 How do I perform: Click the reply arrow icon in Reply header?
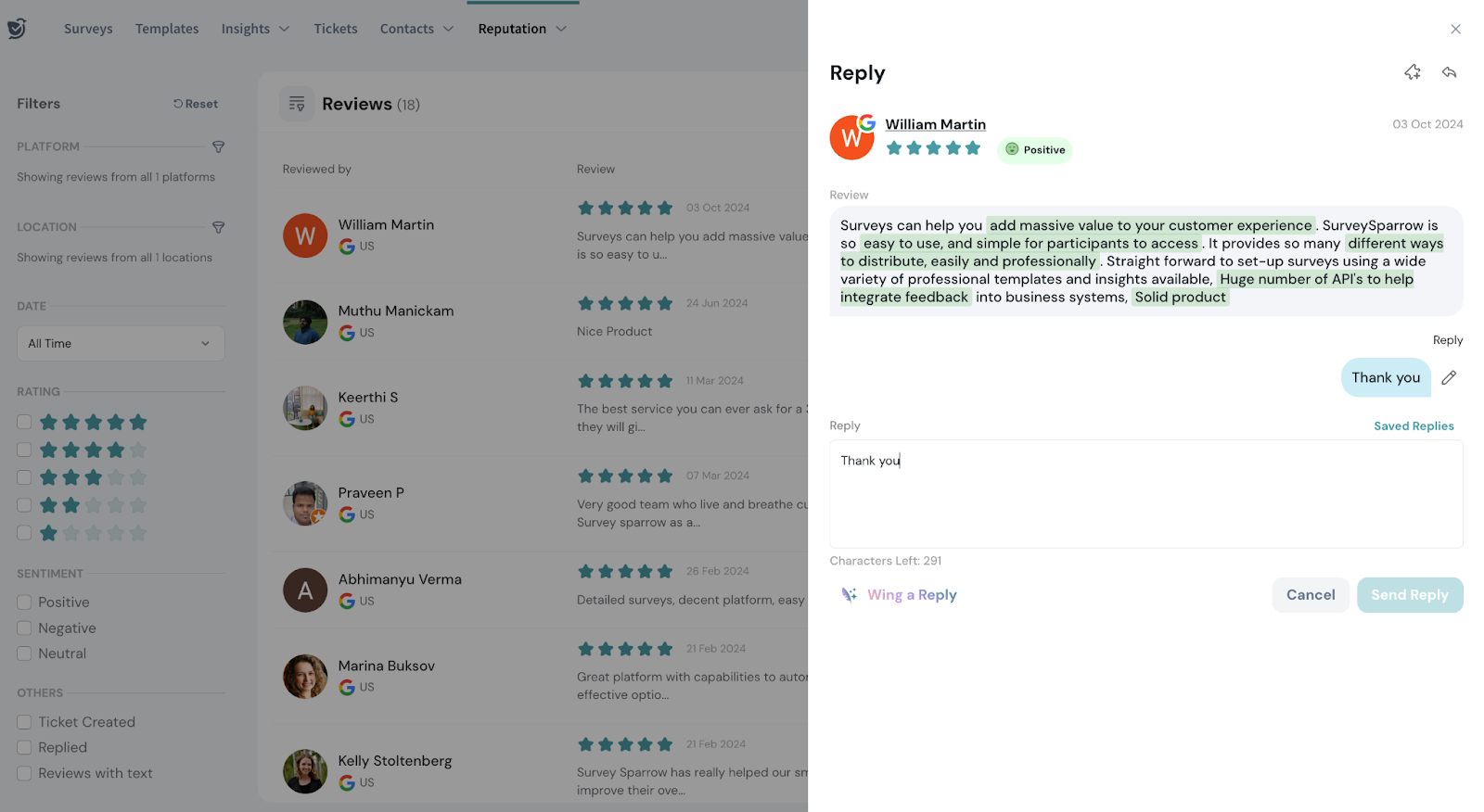pos(1449,72)
